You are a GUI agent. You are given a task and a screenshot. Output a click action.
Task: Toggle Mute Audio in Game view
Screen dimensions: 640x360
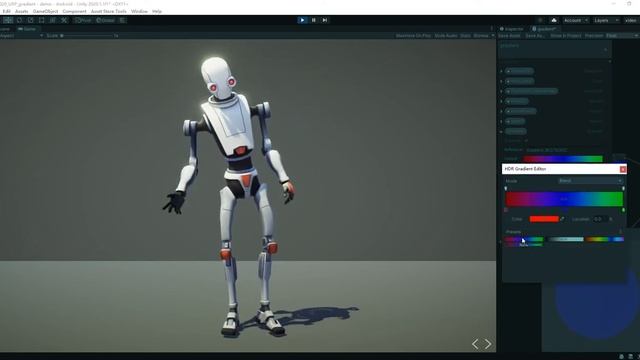coord(446,36)
